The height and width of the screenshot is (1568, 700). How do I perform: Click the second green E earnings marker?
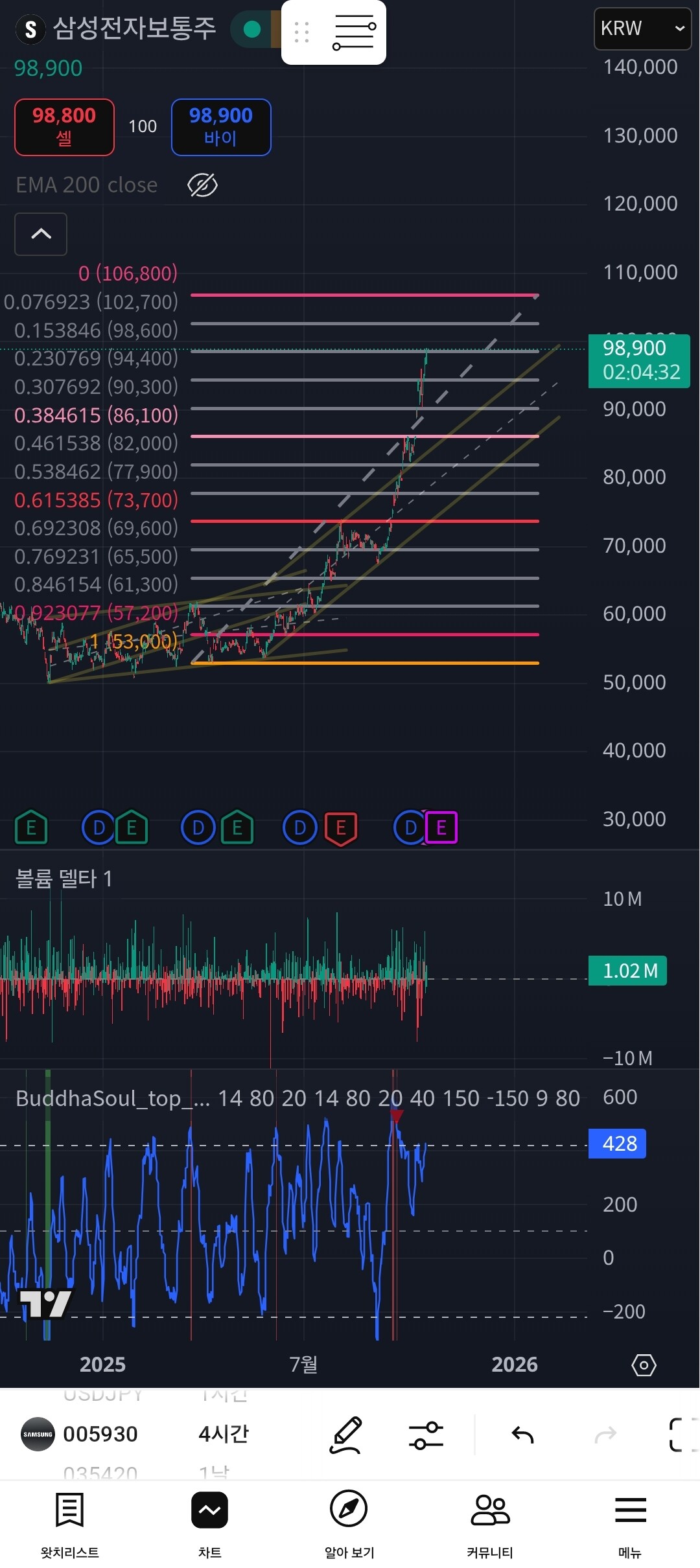[x=132, y=827]
